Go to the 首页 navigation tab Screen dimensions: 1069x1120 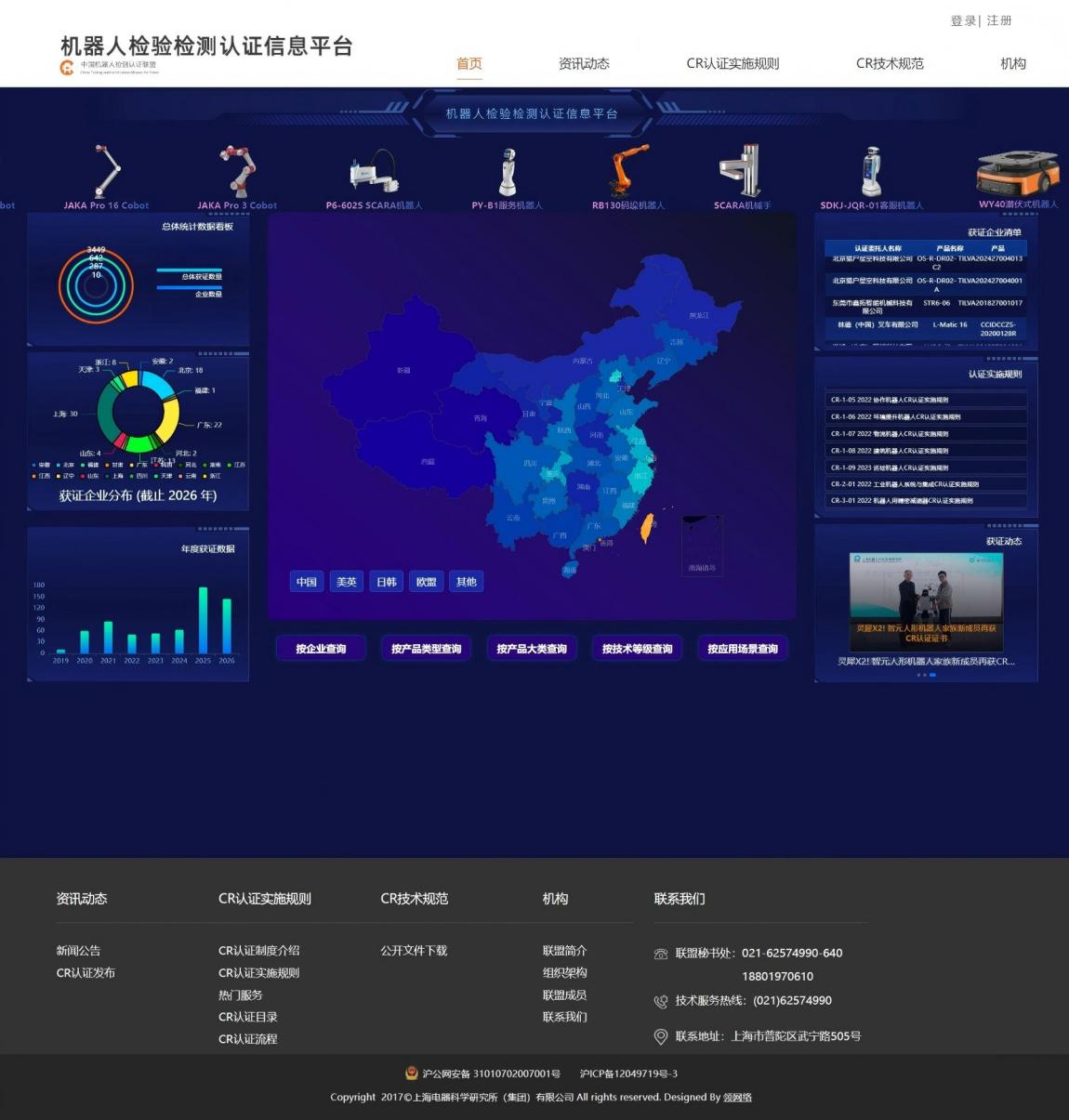pos(469,63)
